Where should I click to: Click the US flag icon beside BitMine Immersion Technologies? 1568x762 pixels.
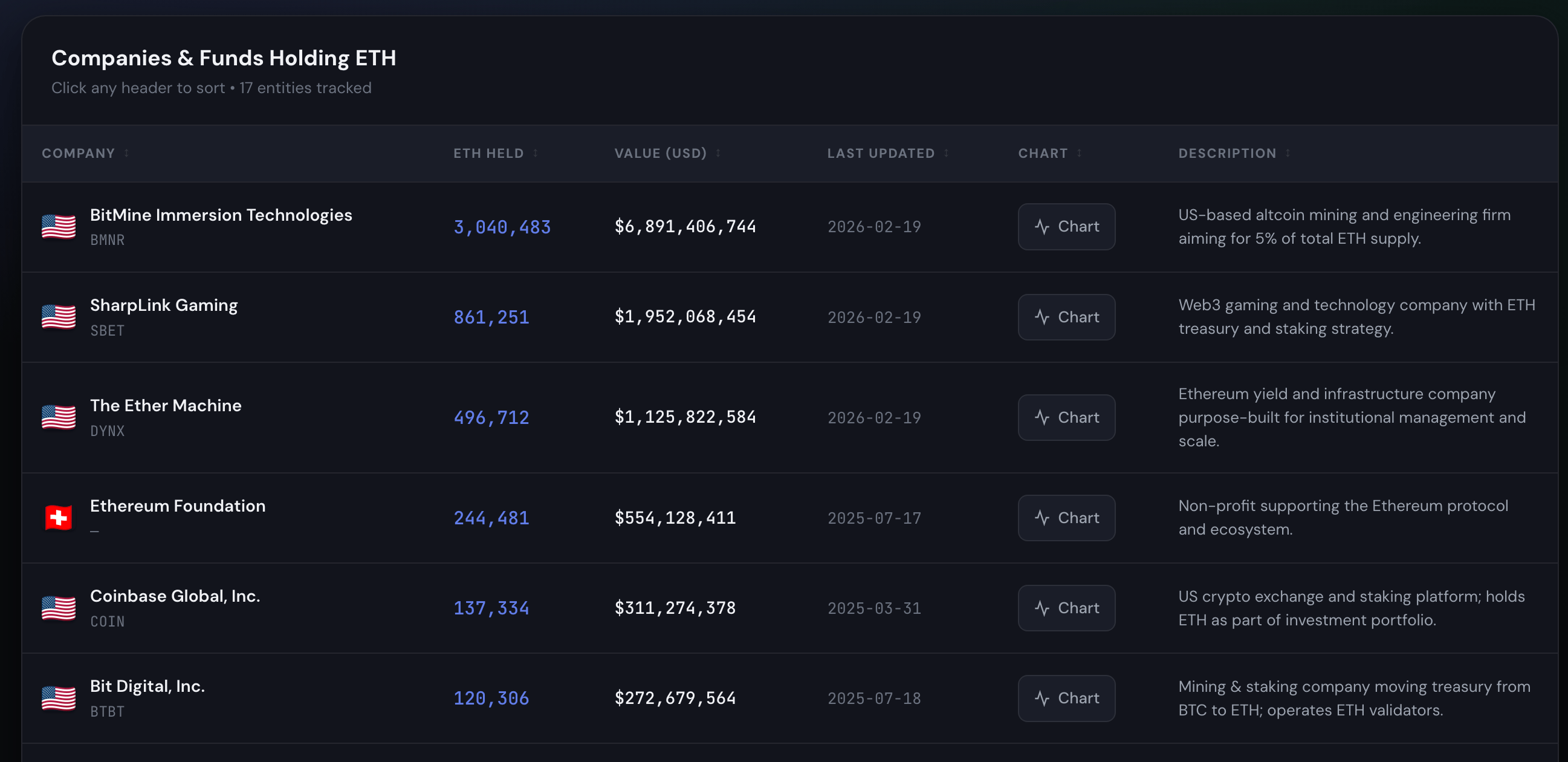pos(59,227)
